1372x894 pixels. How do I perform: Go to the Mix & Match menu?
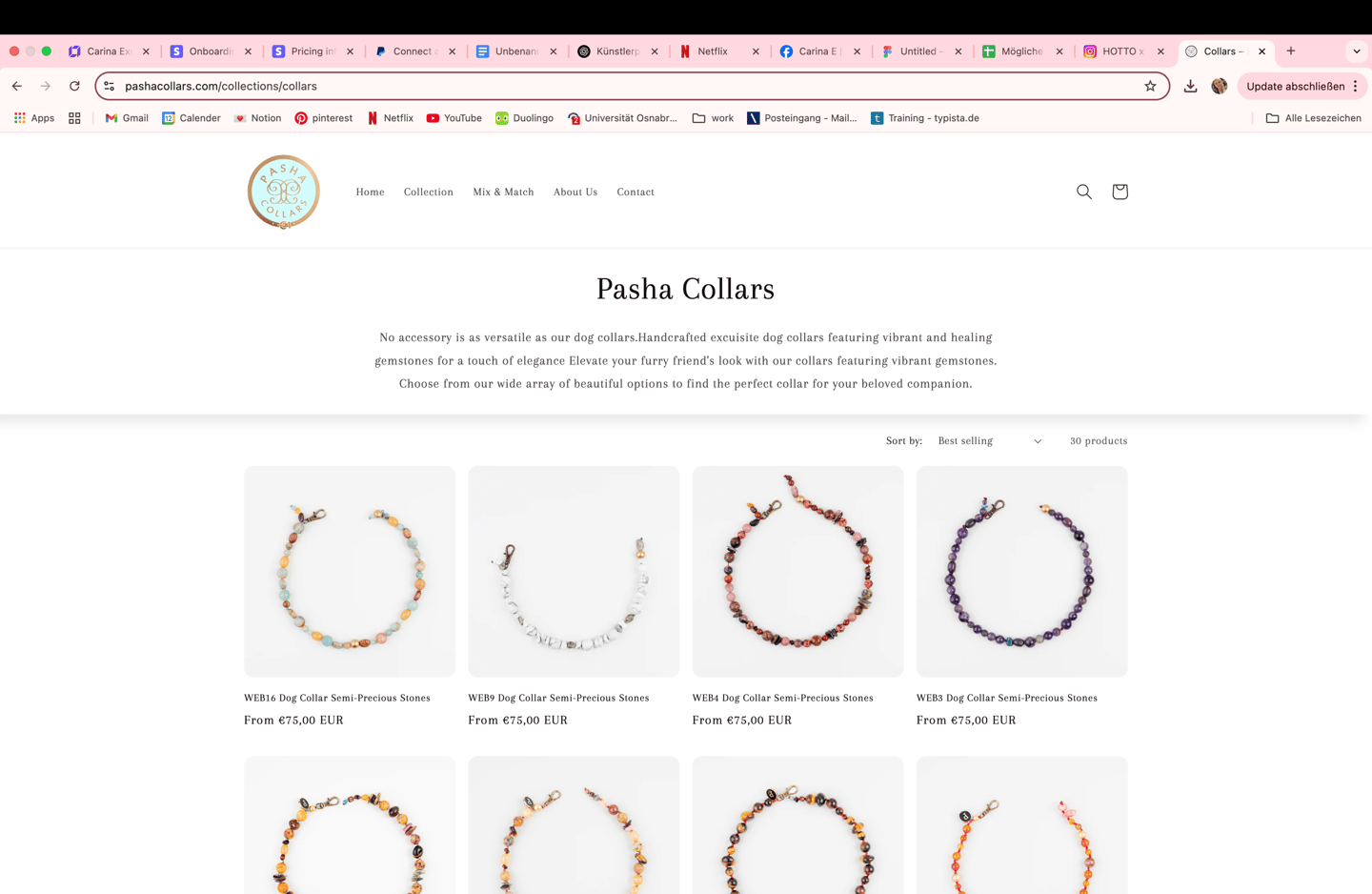[x=503, y=193]
